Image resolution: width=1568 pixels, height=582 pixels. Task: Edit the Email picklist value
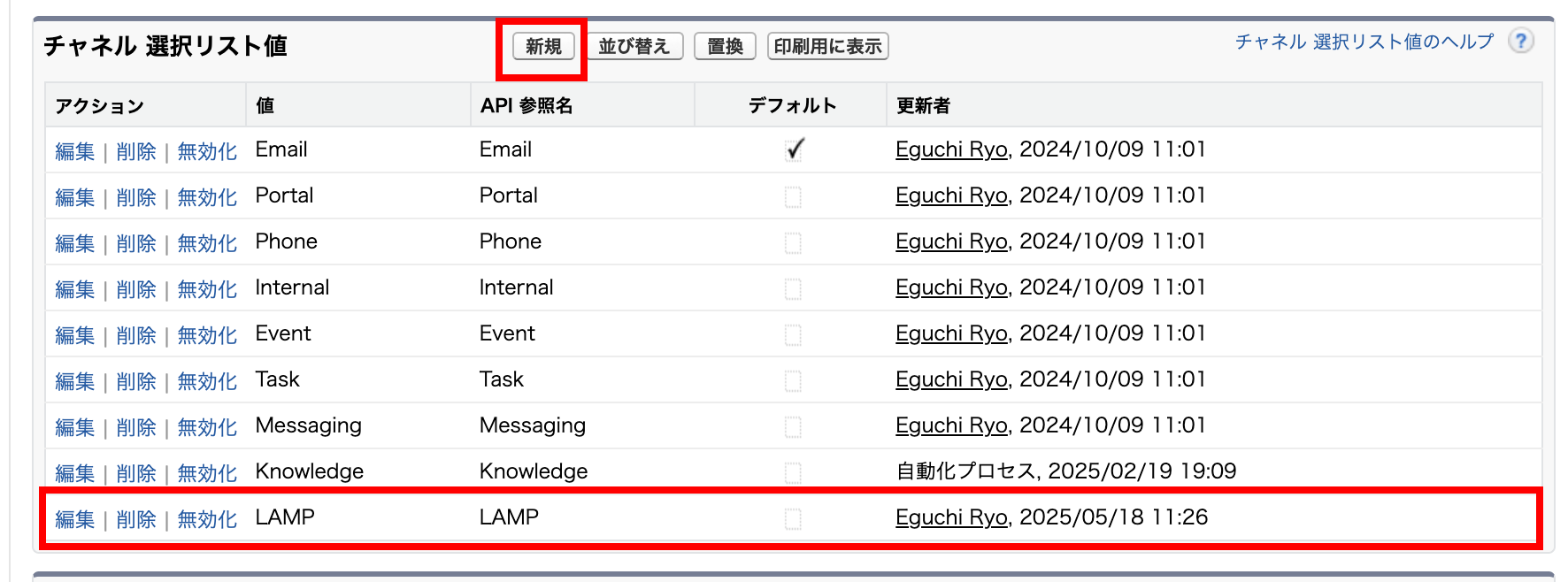74,151
